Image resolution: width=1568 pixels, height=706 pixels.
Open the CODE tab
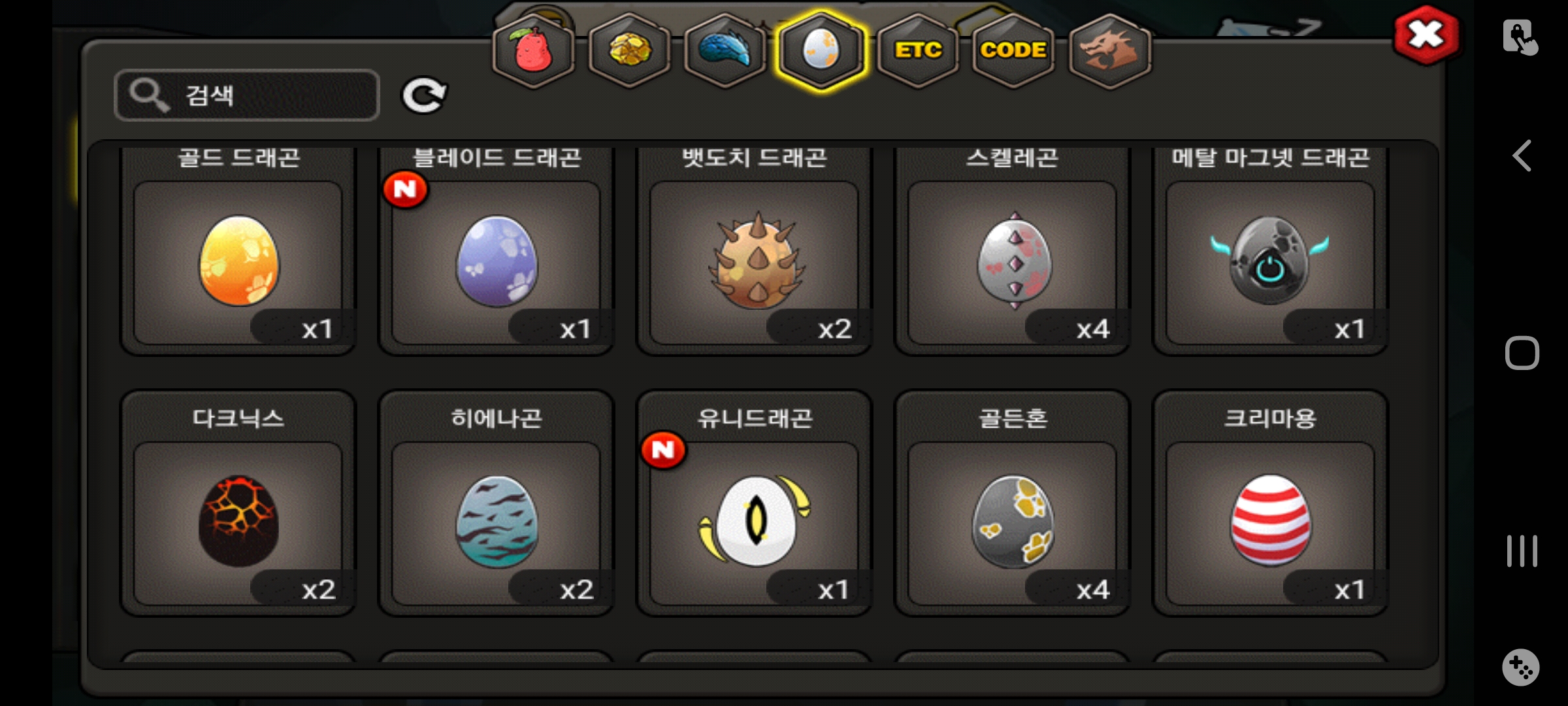[1013, 50]
